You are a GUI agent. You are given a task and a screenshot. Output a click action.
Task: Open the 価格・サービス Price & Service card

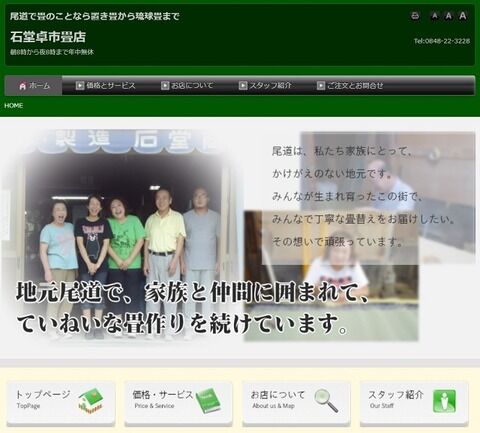tap(178, 403)
